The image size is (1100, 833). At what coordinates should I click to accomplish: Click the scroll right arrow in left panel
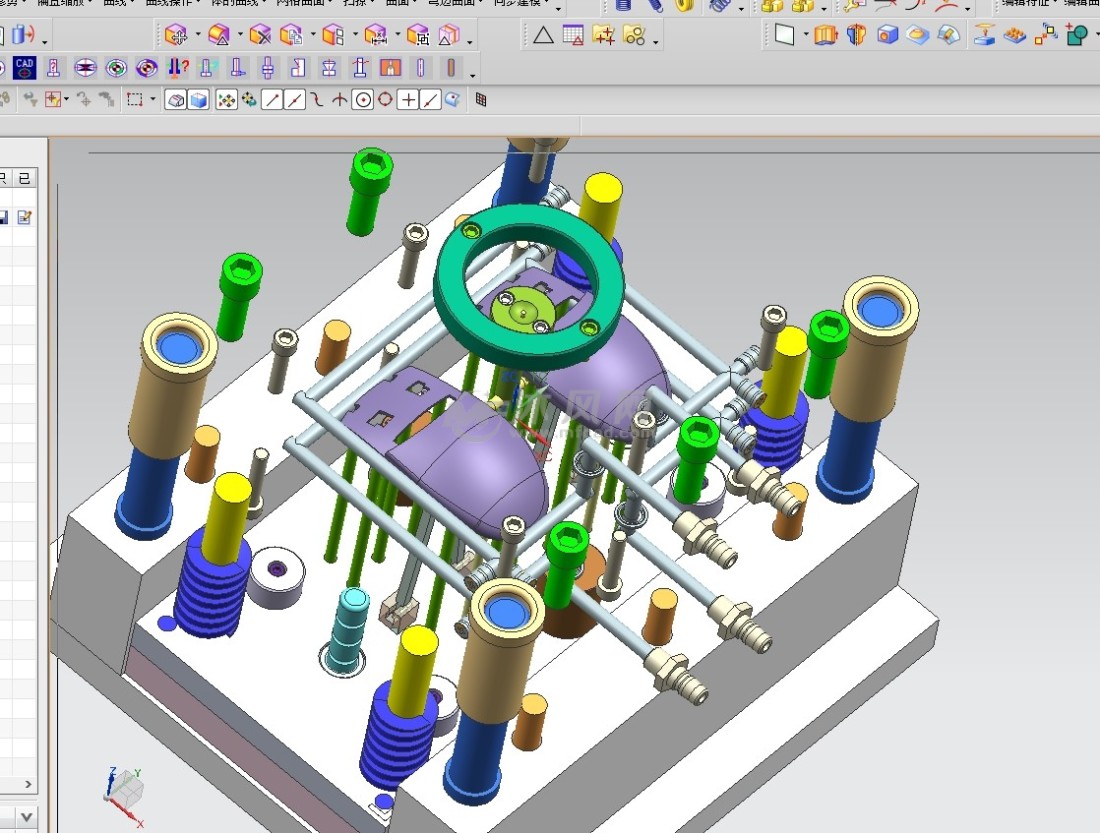[28, 785]
